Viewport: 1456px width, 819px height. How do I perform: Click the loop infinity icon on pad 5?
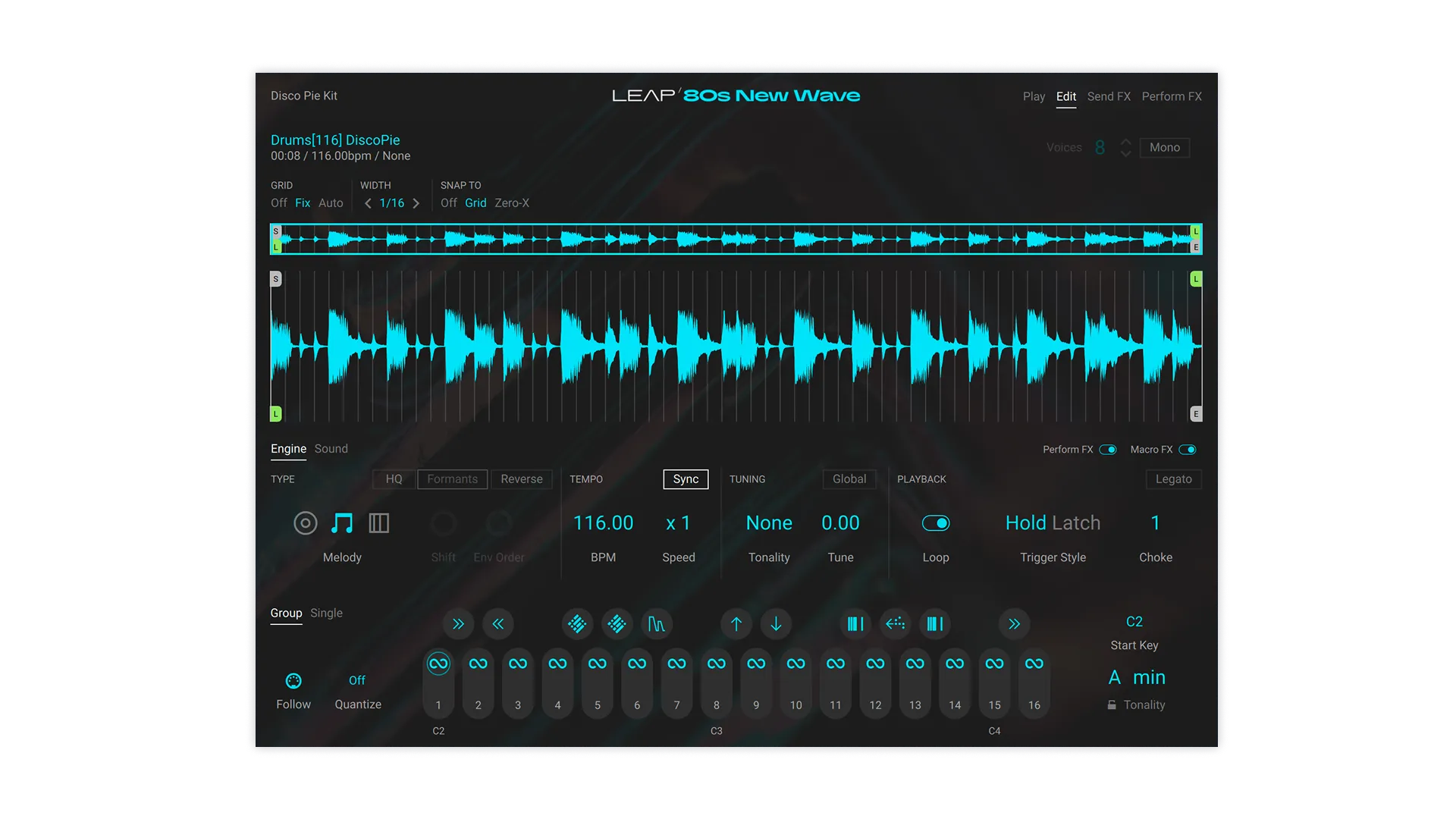[598, 664]
